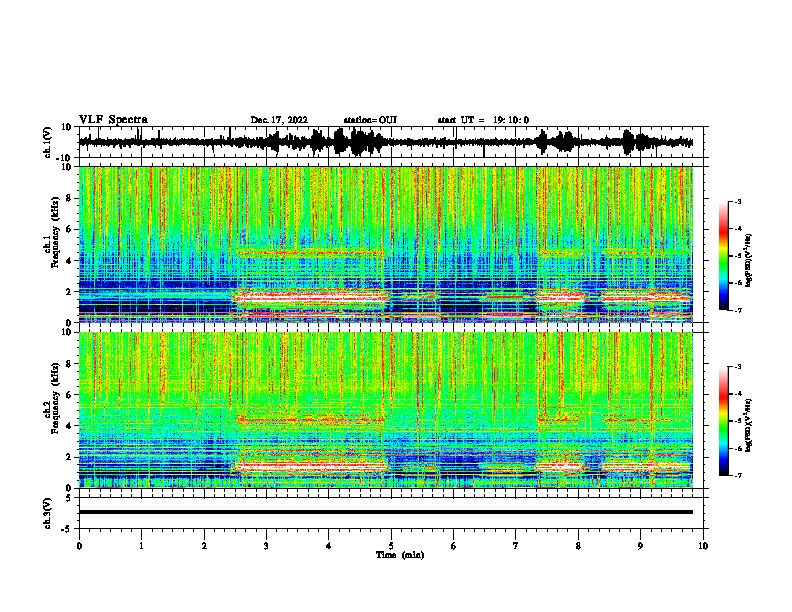Click the ch.2 spectrogram panel

[385, 410]
